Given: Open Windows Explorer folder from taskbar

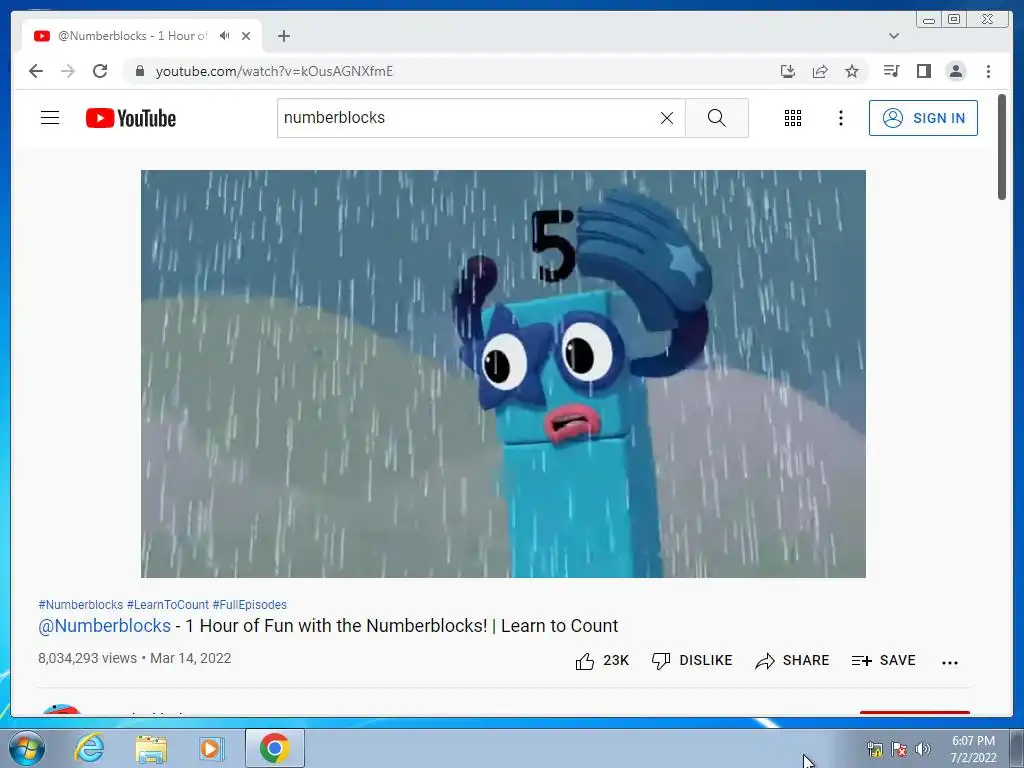Looking at the screenshot, I should coord(151,748).
